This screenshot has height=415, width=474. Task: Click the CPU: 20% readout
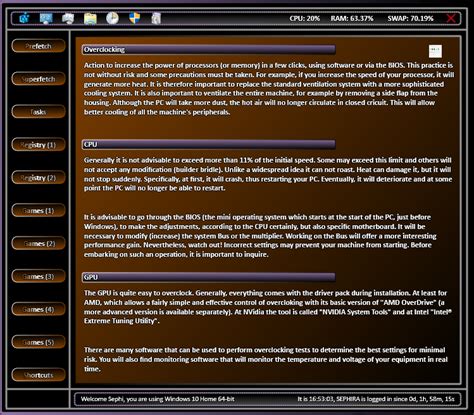pyautogui.click(x=304, y=18)
